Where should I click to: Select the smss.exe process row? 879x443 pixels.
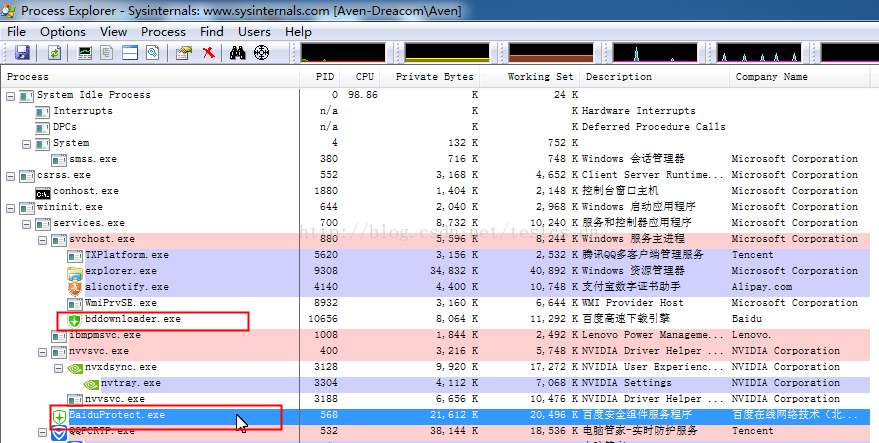click(x=435, y=160)
